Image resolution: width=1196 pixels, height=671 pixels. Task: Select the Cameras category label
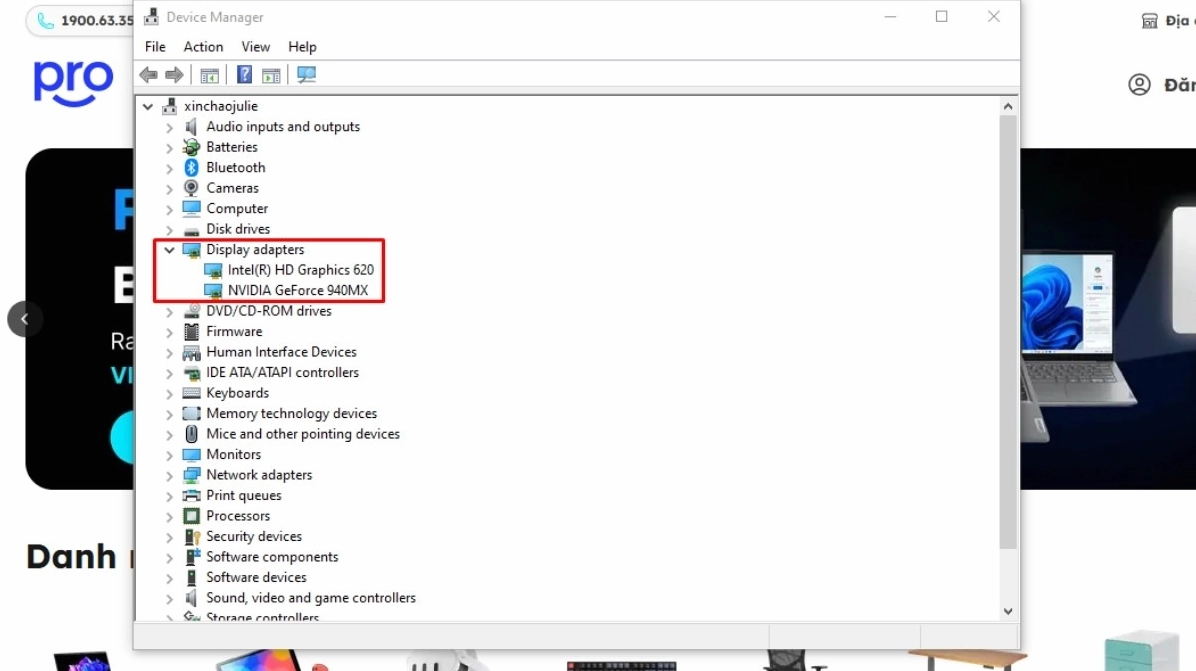coord(233,188)
